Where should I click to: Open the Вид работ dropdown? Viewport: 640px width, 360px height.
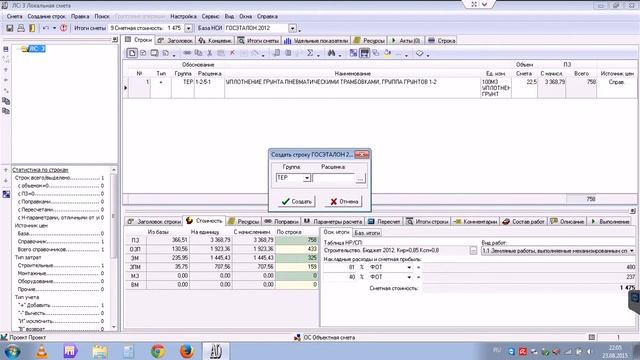coord(632,251)
